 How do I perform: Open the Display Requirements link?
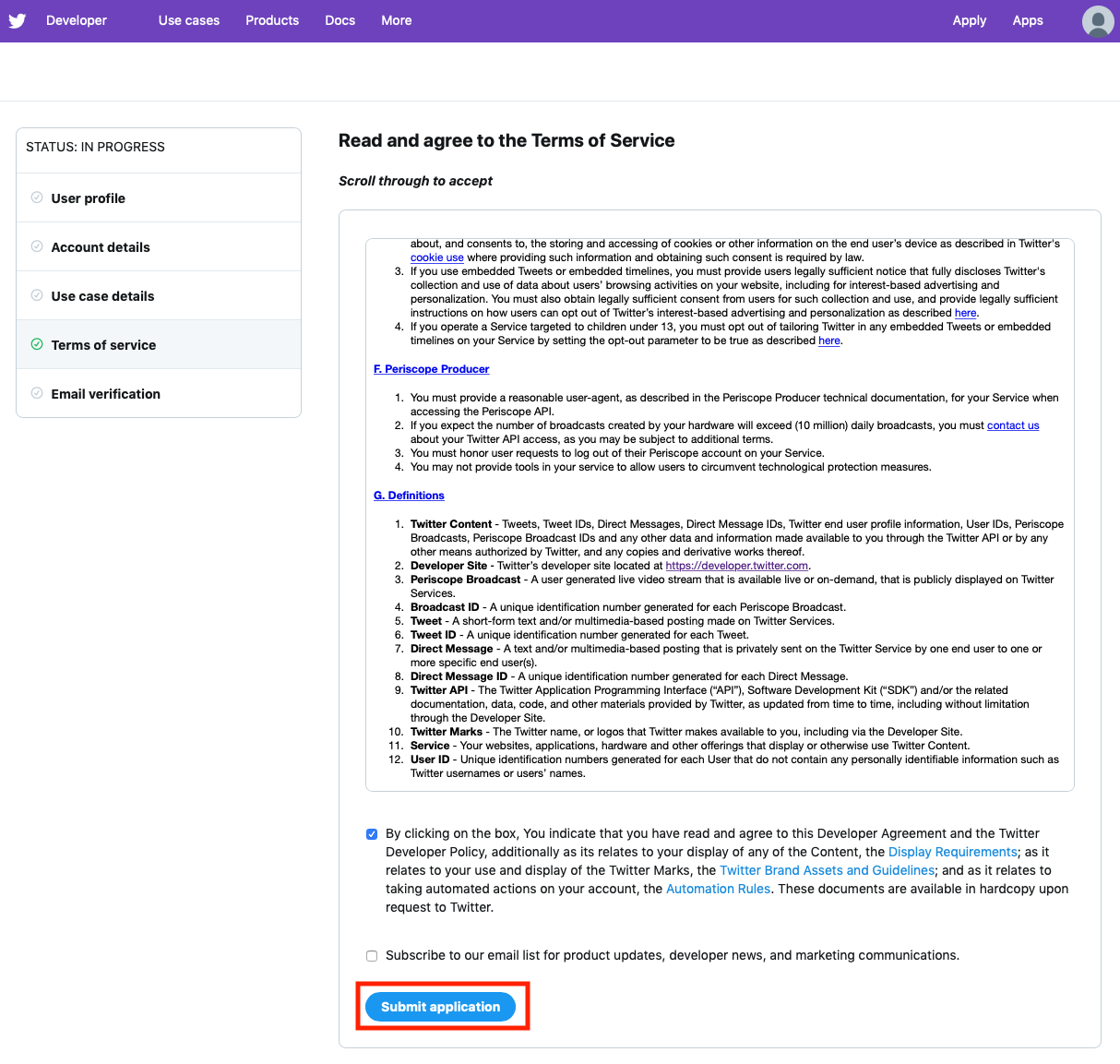pyautogui.click(x=953, y=852)
